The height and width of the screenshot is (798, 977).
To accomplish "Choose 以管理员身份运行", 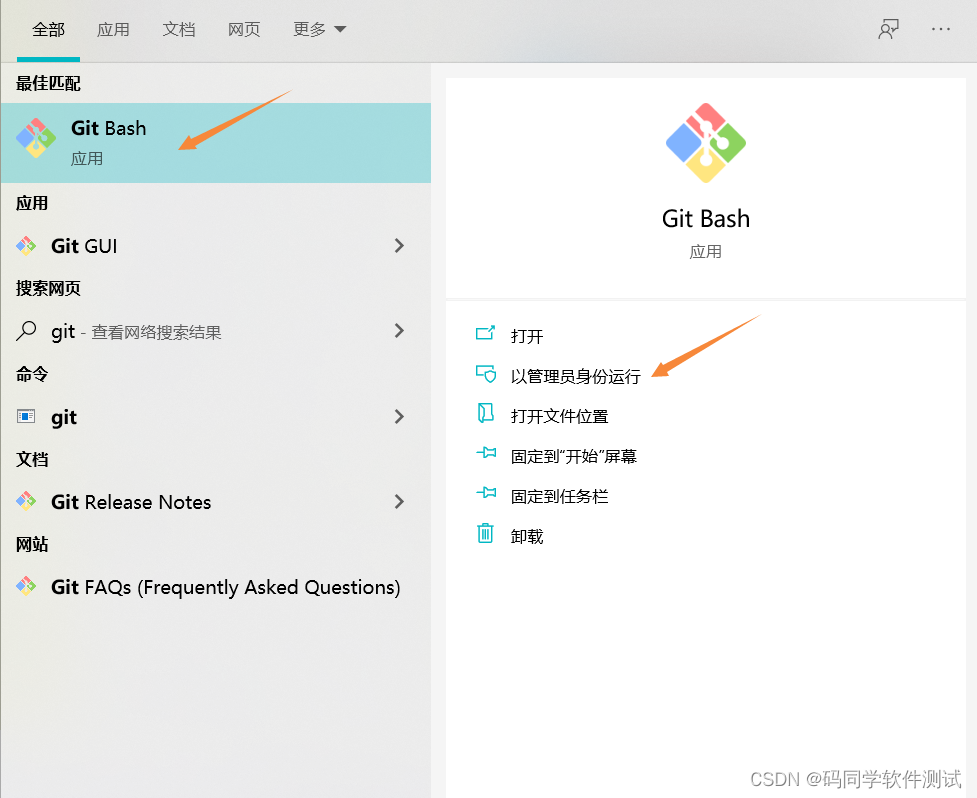I will (576, 376).
